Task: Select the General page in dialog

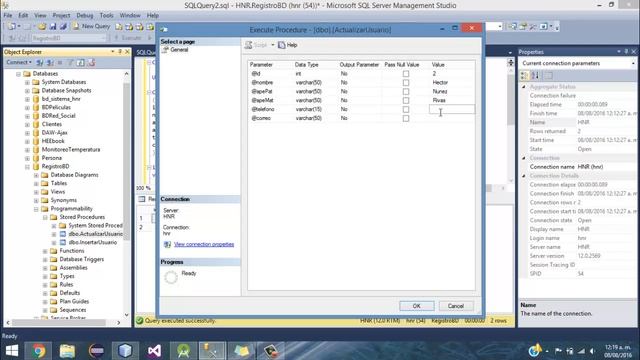Action: [179, 50]
